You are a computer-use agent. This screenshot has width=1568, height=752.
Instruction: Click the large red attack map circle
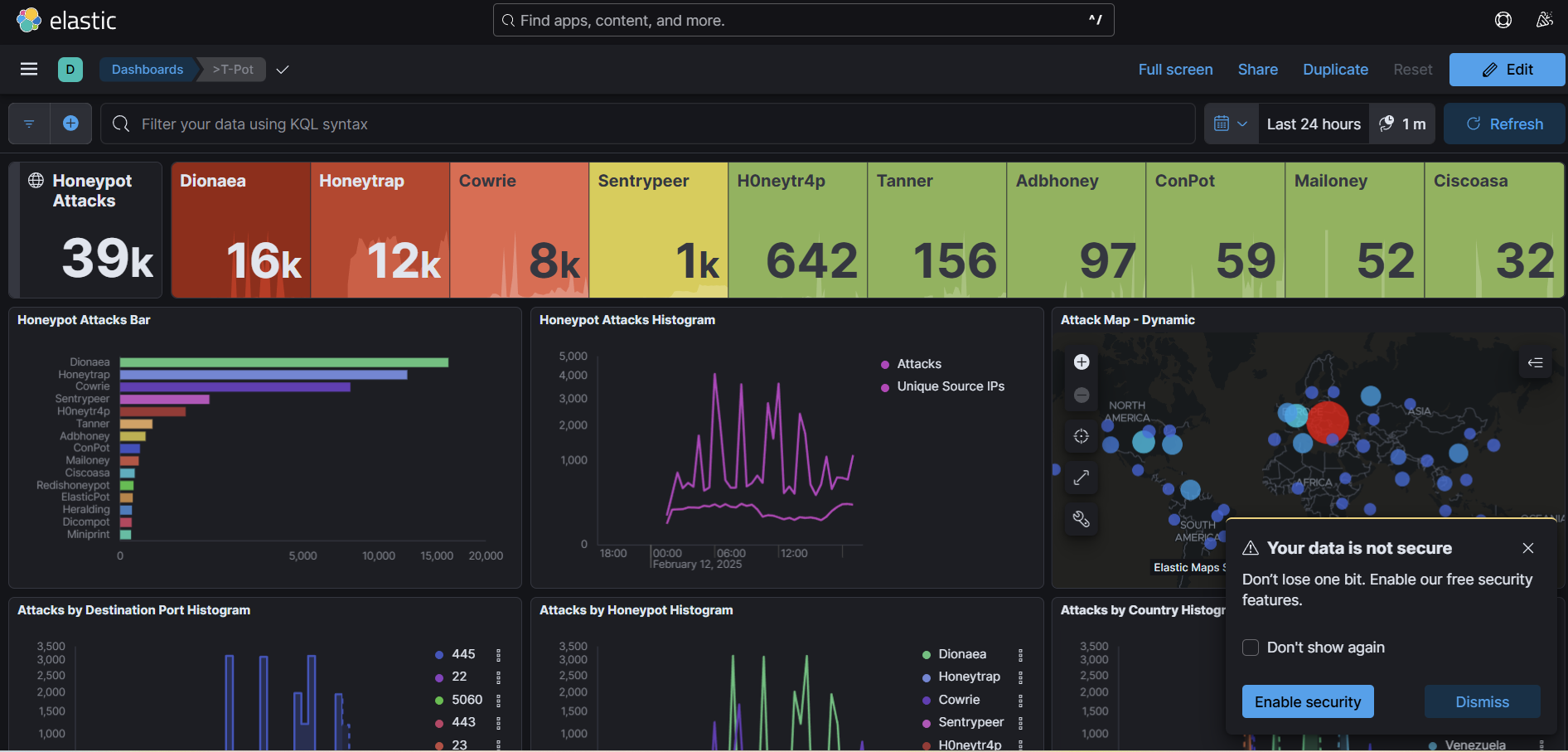(1328, 423)
